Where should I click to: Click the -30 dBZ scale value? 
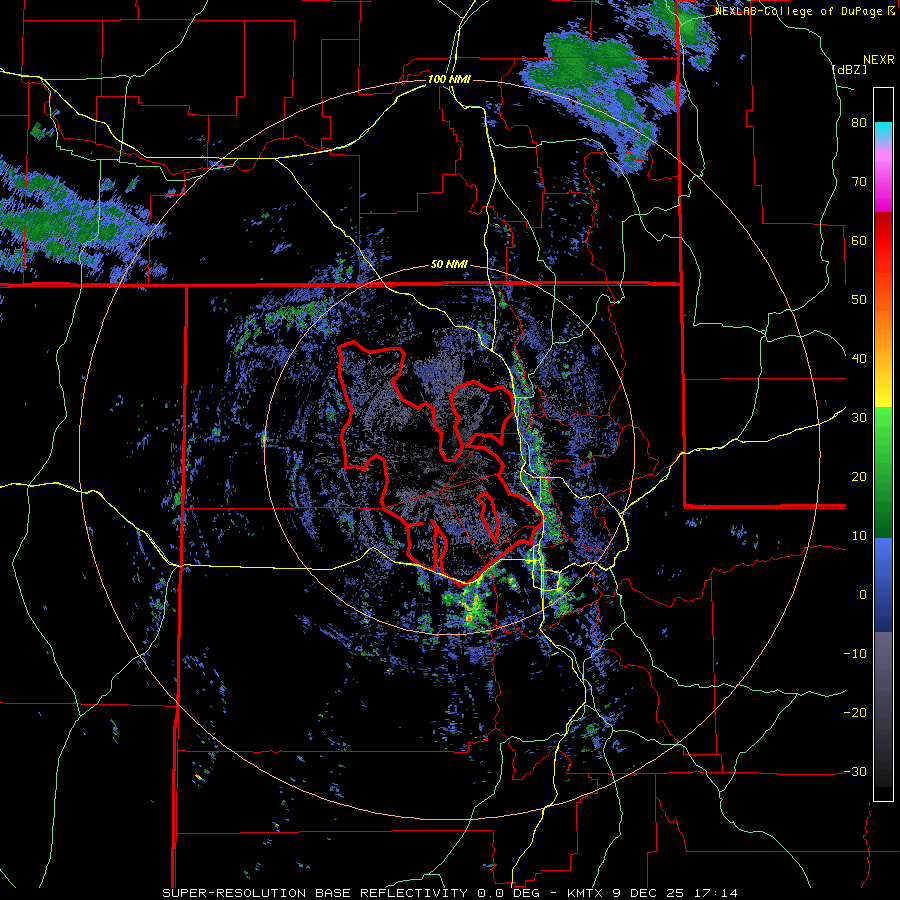pos(855,771)
